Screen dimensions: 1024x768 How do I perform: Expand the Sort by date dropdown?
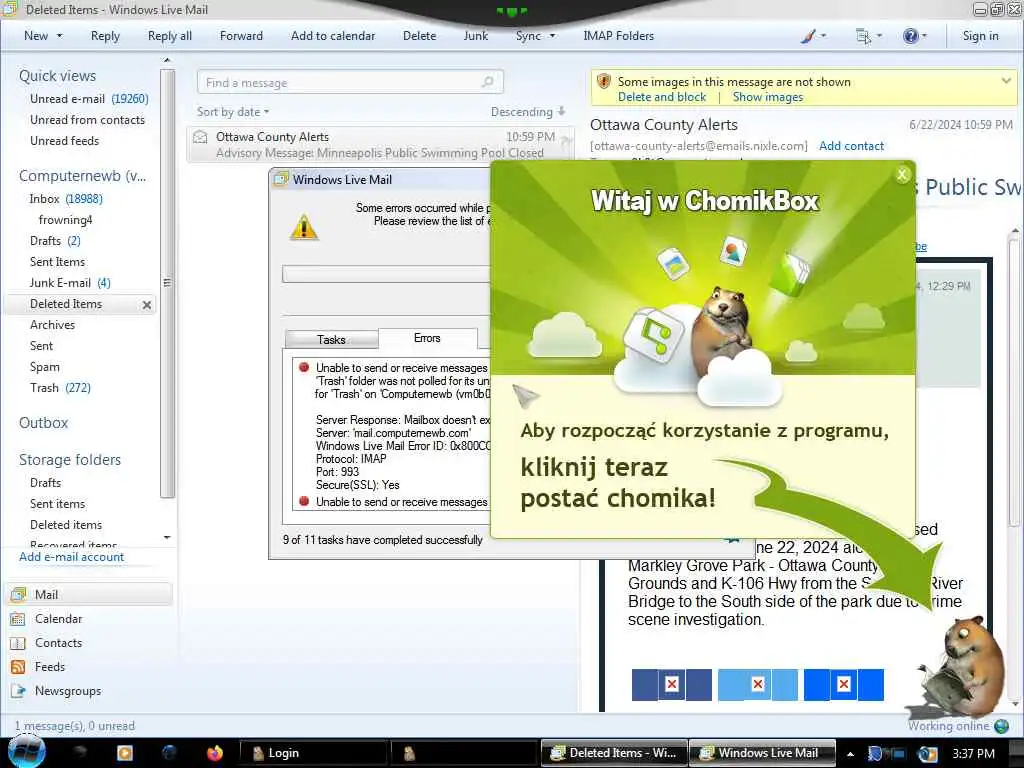(x=233, y=112)
